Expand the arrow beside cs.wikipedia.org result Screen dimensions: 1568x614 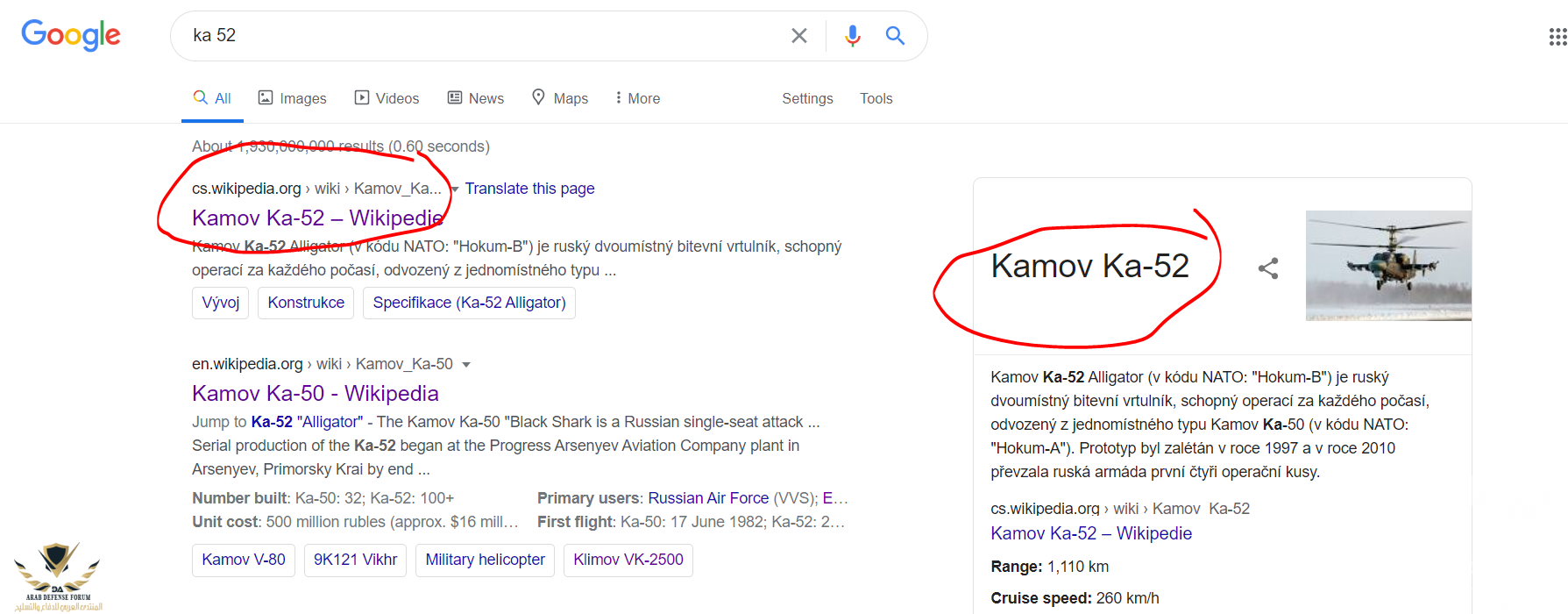[455, 189]
